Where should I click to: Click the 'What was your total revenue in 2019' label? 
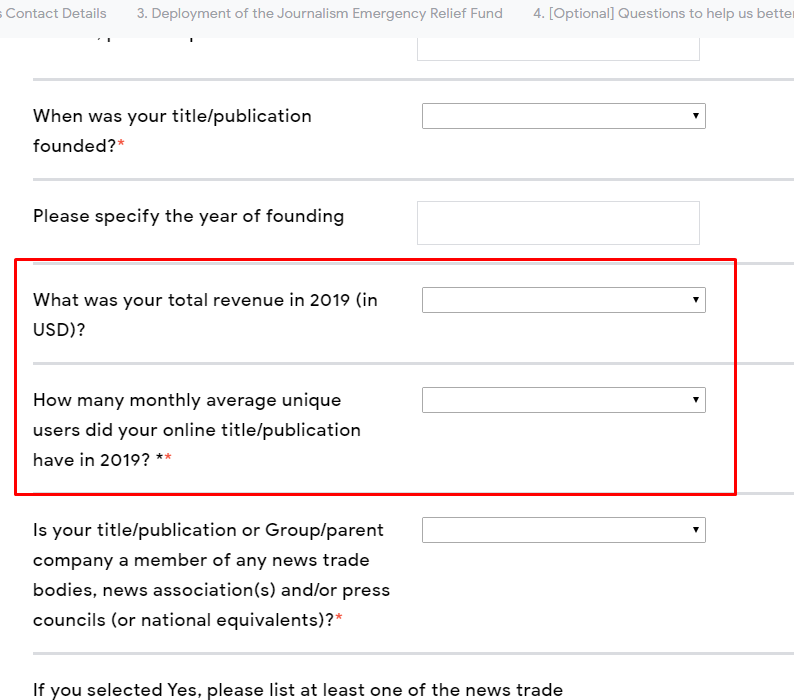pyautogui.click(x=205, y=315)
